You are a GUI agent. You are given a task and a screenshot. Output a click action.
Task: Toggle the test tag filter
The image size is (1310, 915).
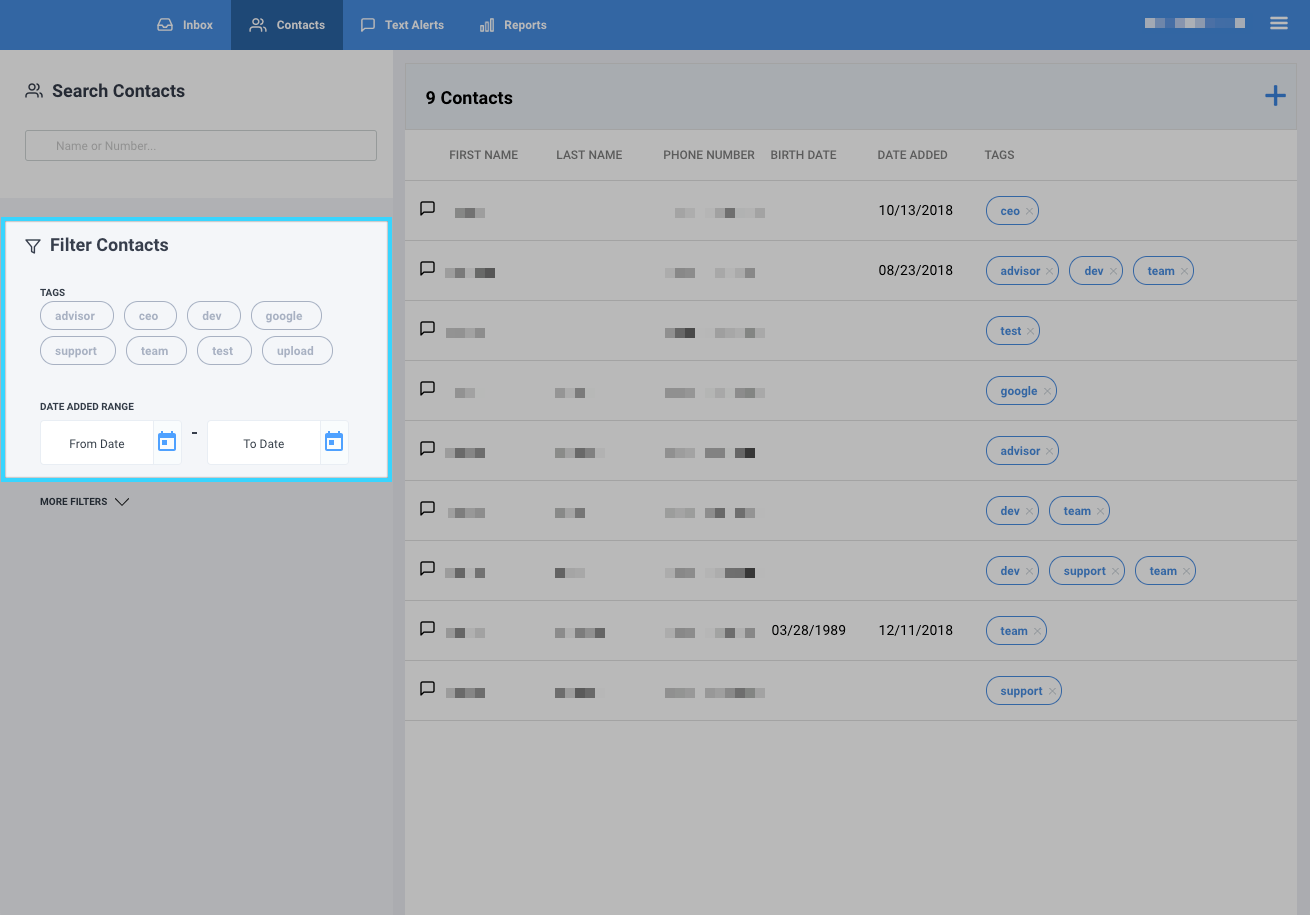223,351
